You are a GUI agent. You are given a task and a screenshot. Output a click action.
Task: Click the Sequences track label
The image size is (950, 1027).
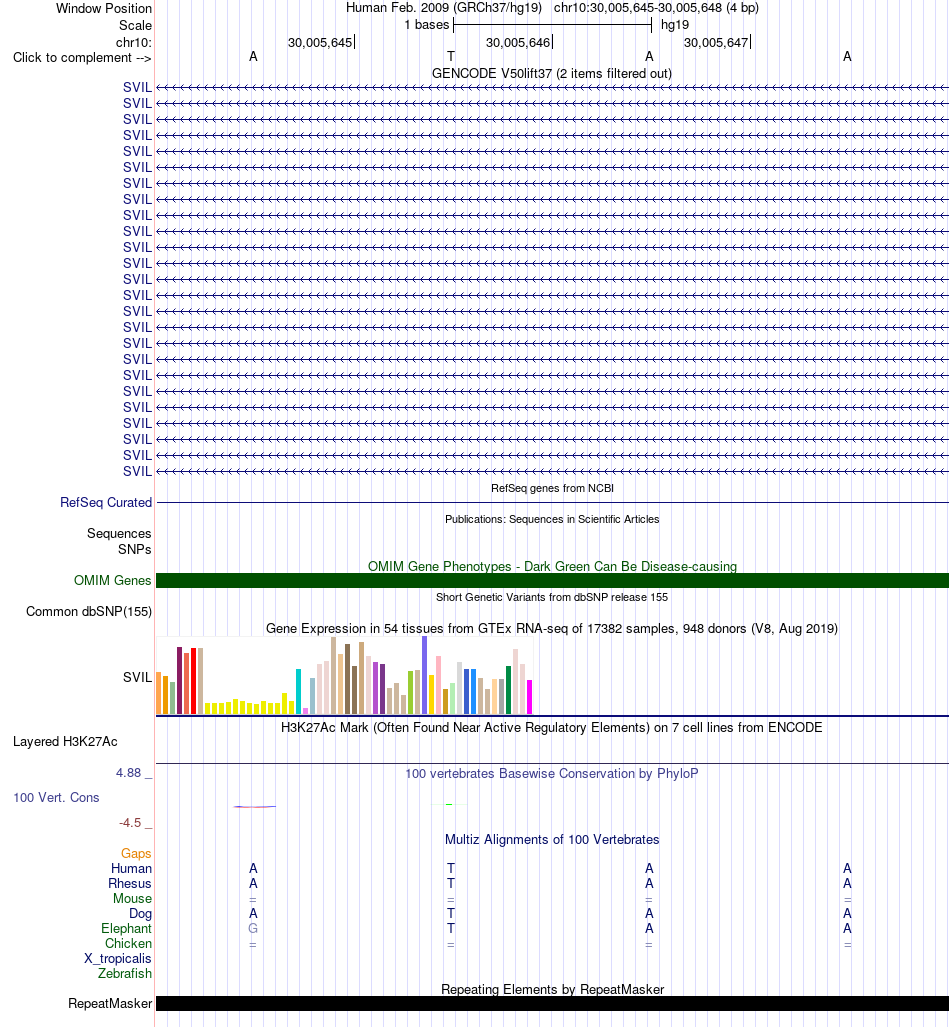click(x=119, y=534)
